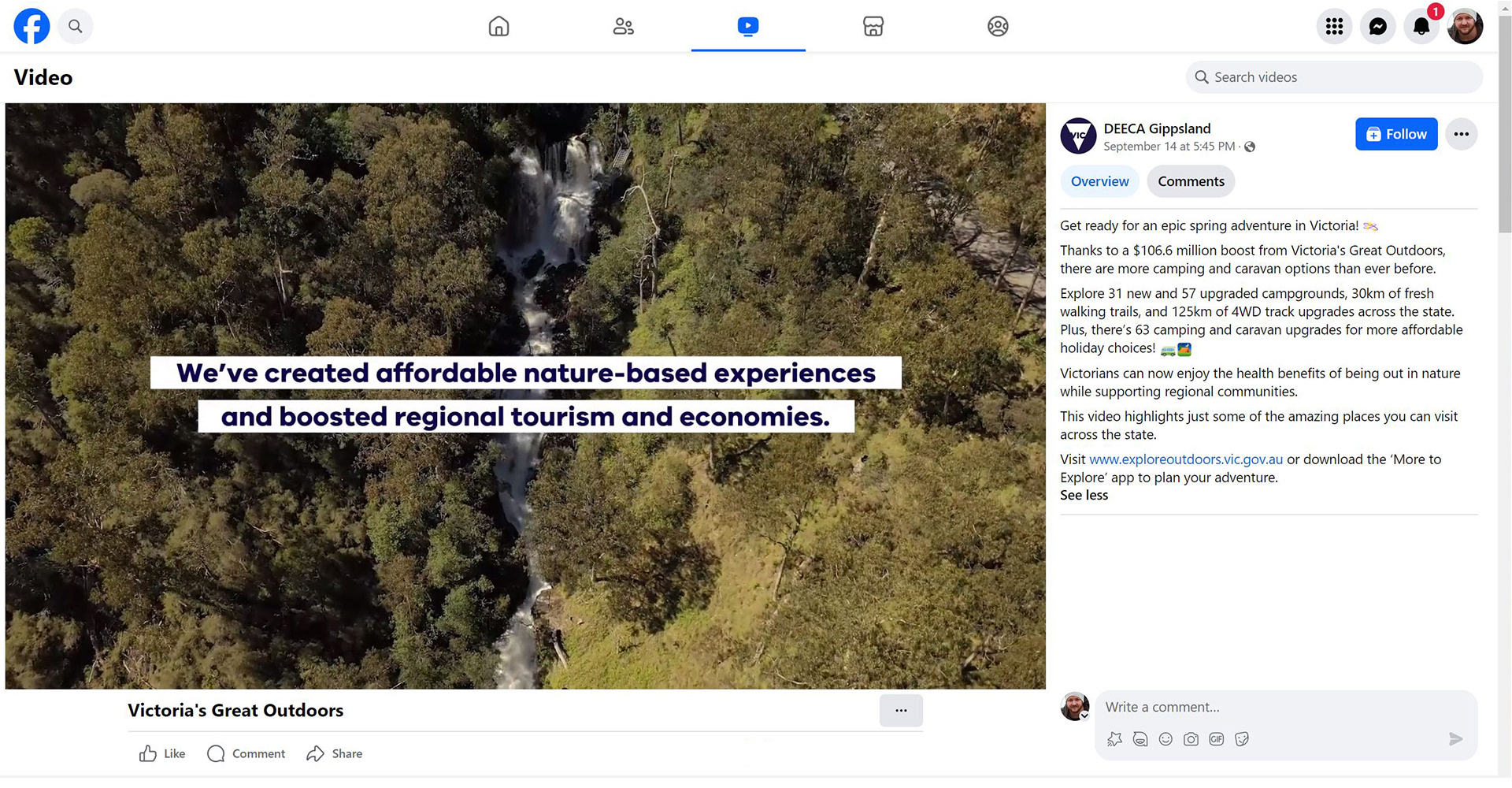The height and width of the screenshot is (788, 1512).
Task: Open the September 14 at 5:45 PM timestamp
Action: (1169, 147)
